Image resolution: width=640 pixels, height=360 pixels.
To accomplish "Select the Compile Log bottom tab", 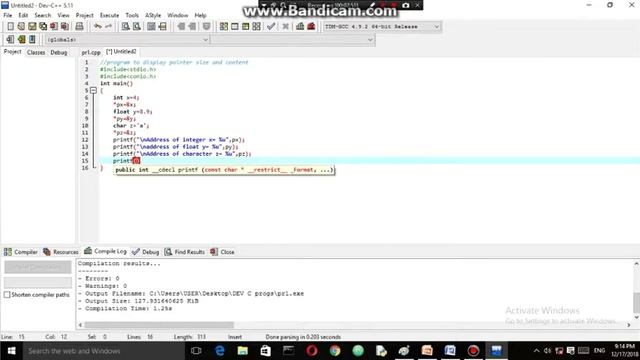I will [x=105, y=251].
